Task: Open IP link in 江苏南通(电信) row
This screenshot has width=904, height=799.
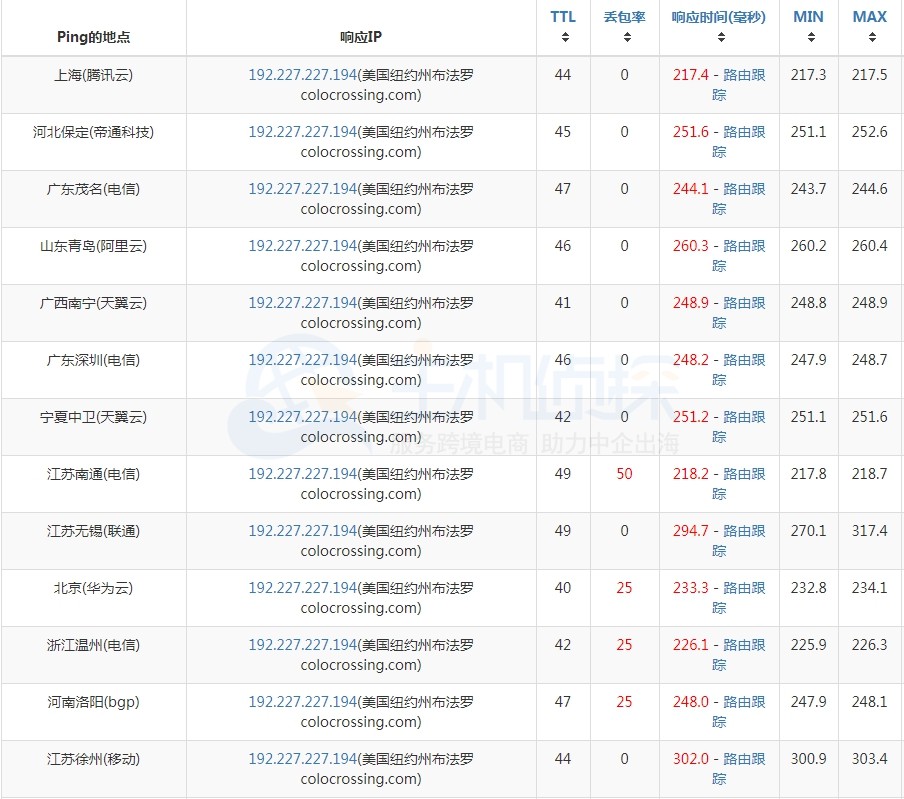Action: coord(303,474)
